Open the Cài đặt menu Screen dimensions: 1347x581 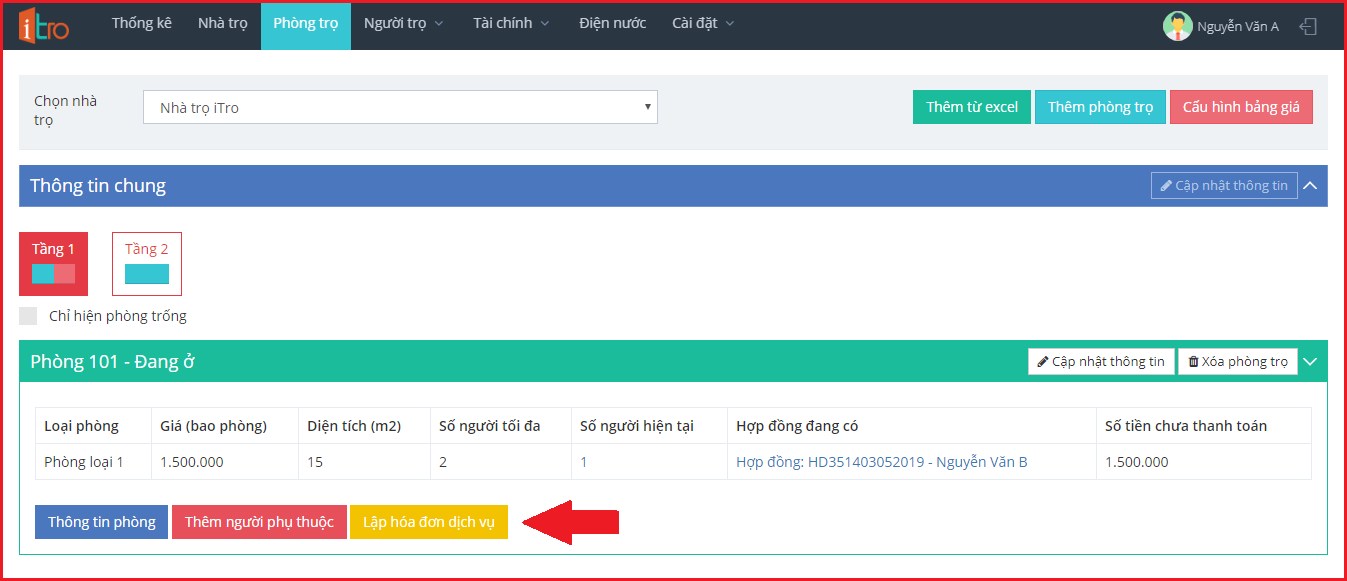pyautogui.click(x=703, y=24)
